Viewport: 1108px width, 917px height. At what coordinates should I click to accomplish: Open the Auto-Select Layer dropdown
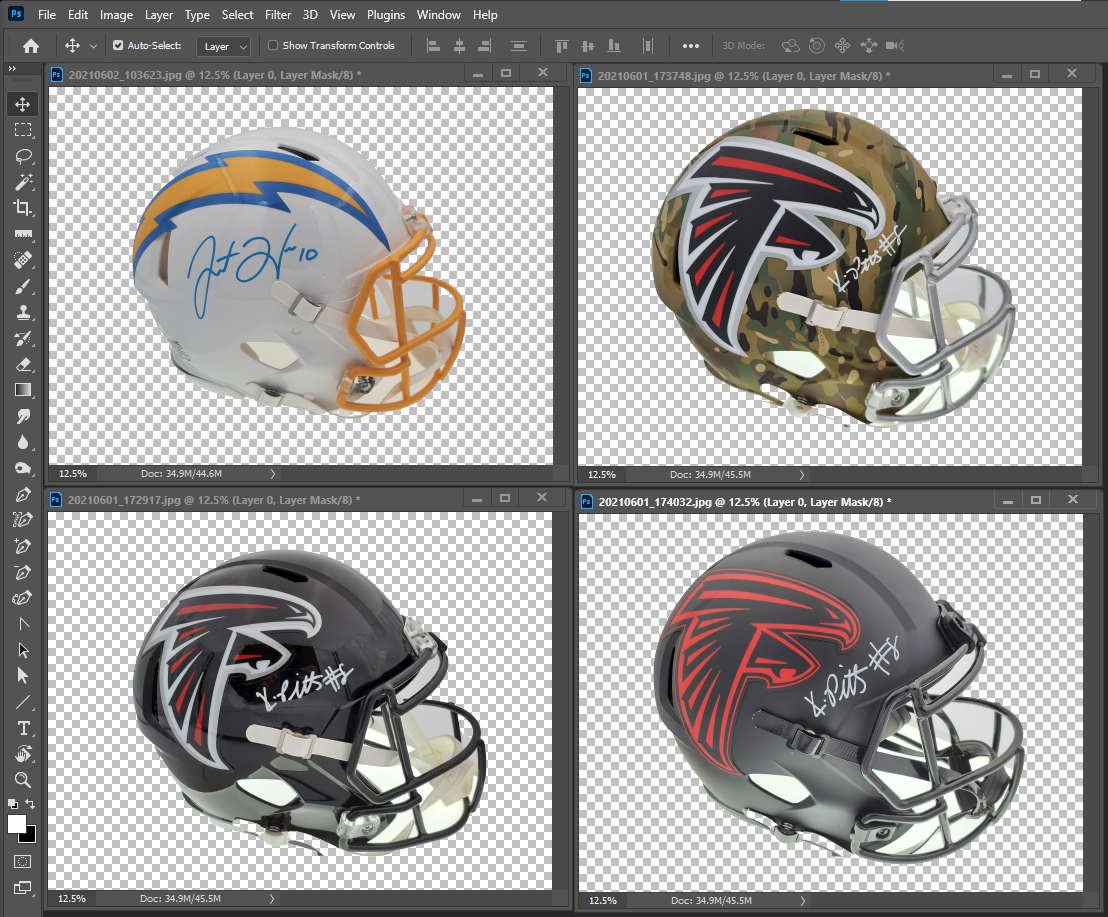(x=223, y=46)
